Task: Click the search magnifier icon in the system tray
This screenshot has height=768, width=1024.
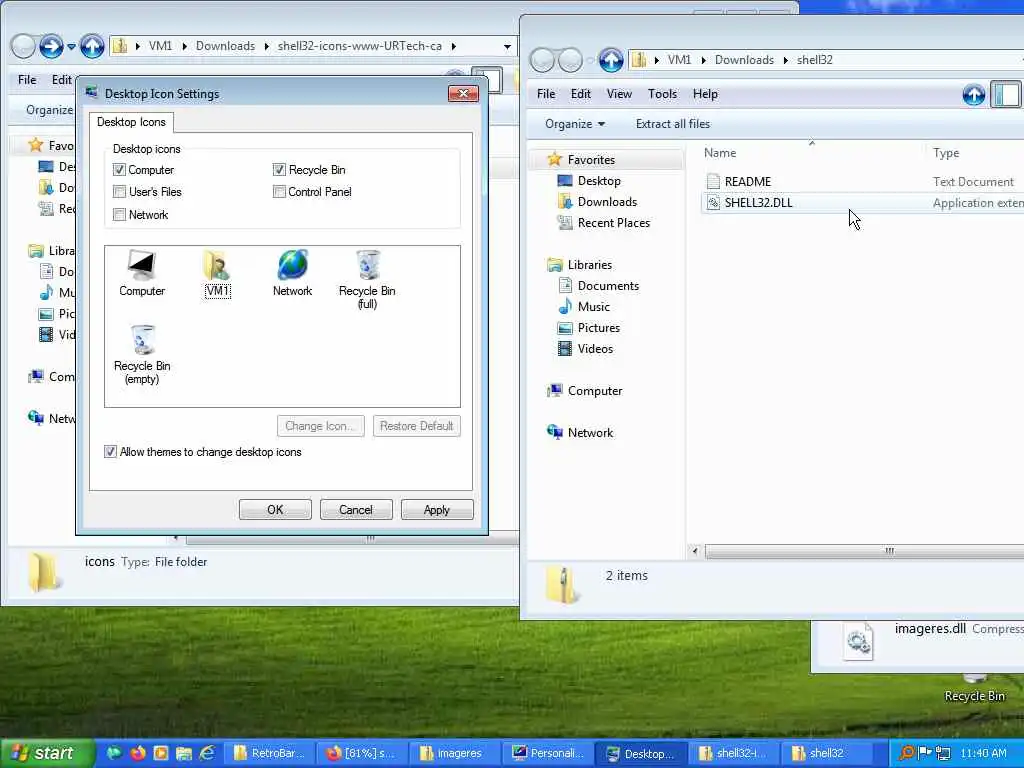Action: coord(906,753)
